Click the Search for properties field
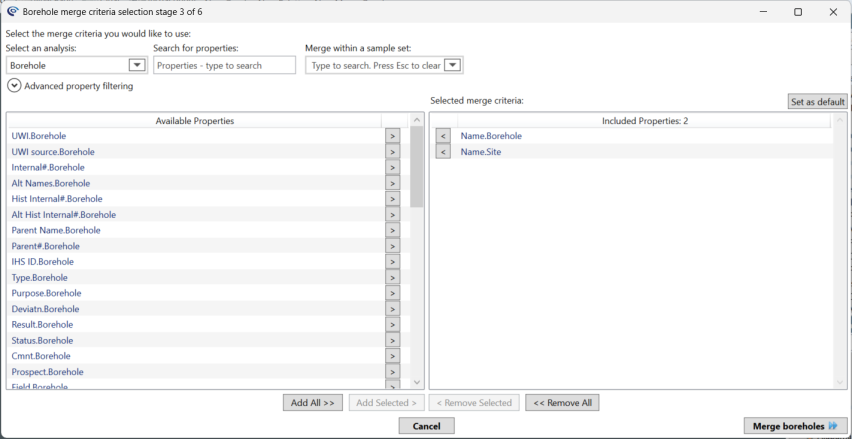This screenshot has height=439, width=852. click(x=224, y=65)
